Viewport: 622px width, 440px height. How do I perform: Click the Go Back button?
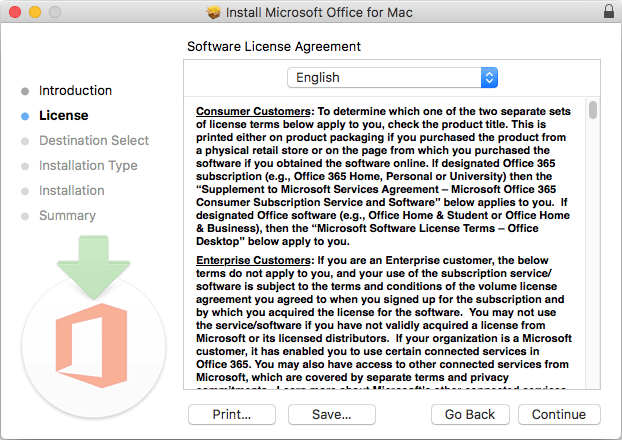click(x=470, y=415)
